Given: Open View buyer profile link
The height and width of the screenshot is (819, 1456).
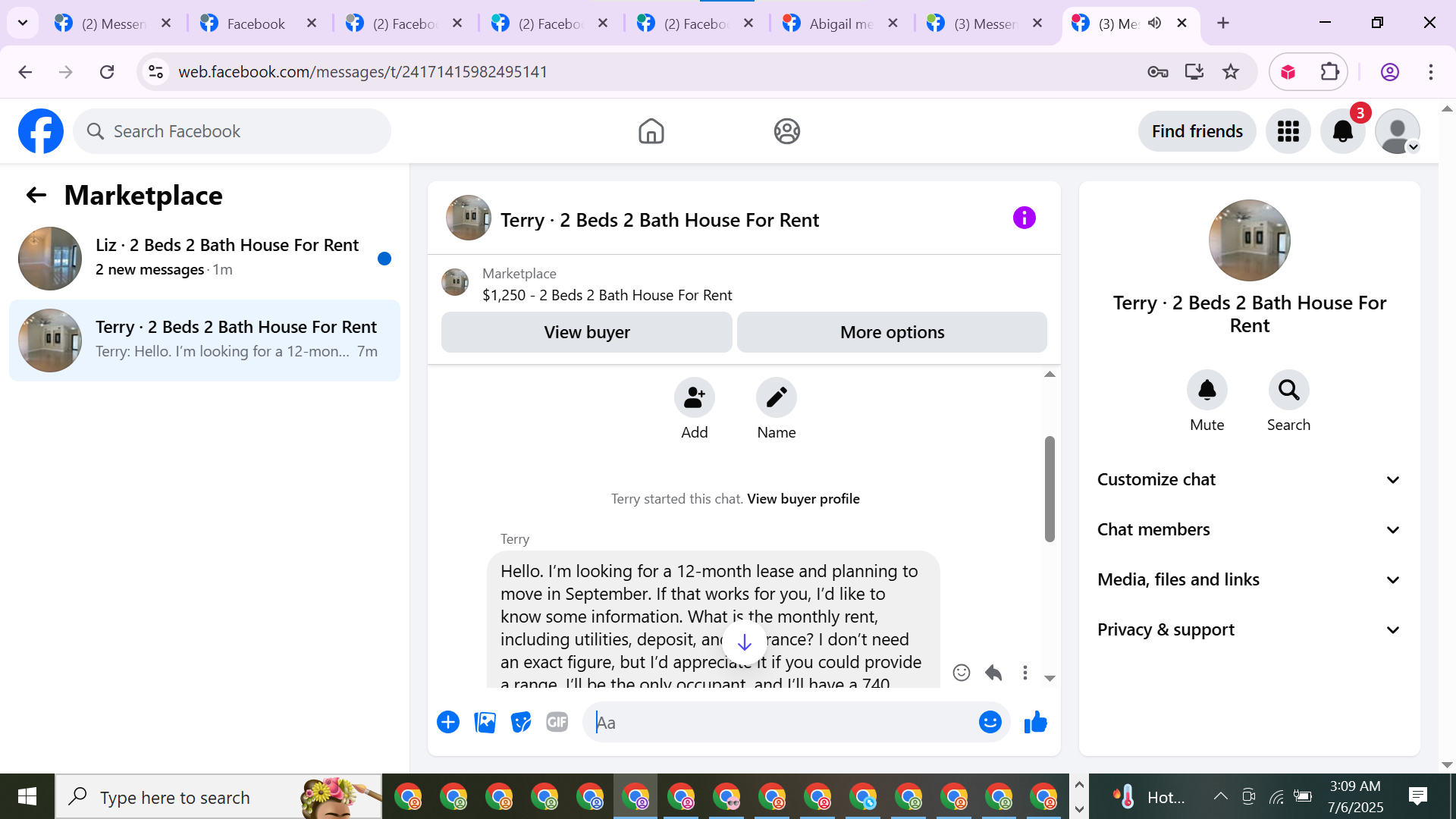Looking at the screenshot, I should (803, 499).
